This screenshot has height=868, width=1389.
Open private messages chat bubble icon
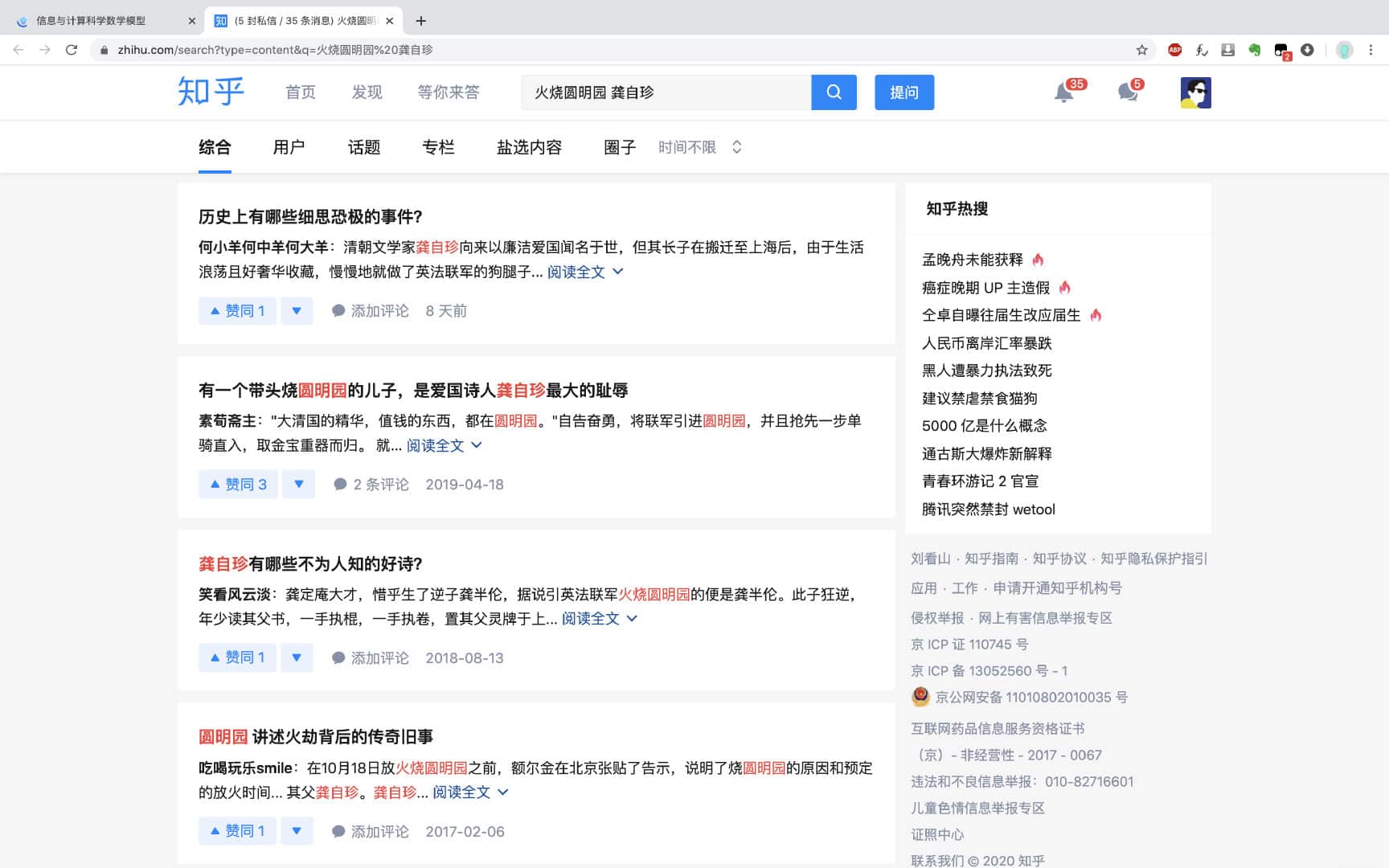[1128, 93]
